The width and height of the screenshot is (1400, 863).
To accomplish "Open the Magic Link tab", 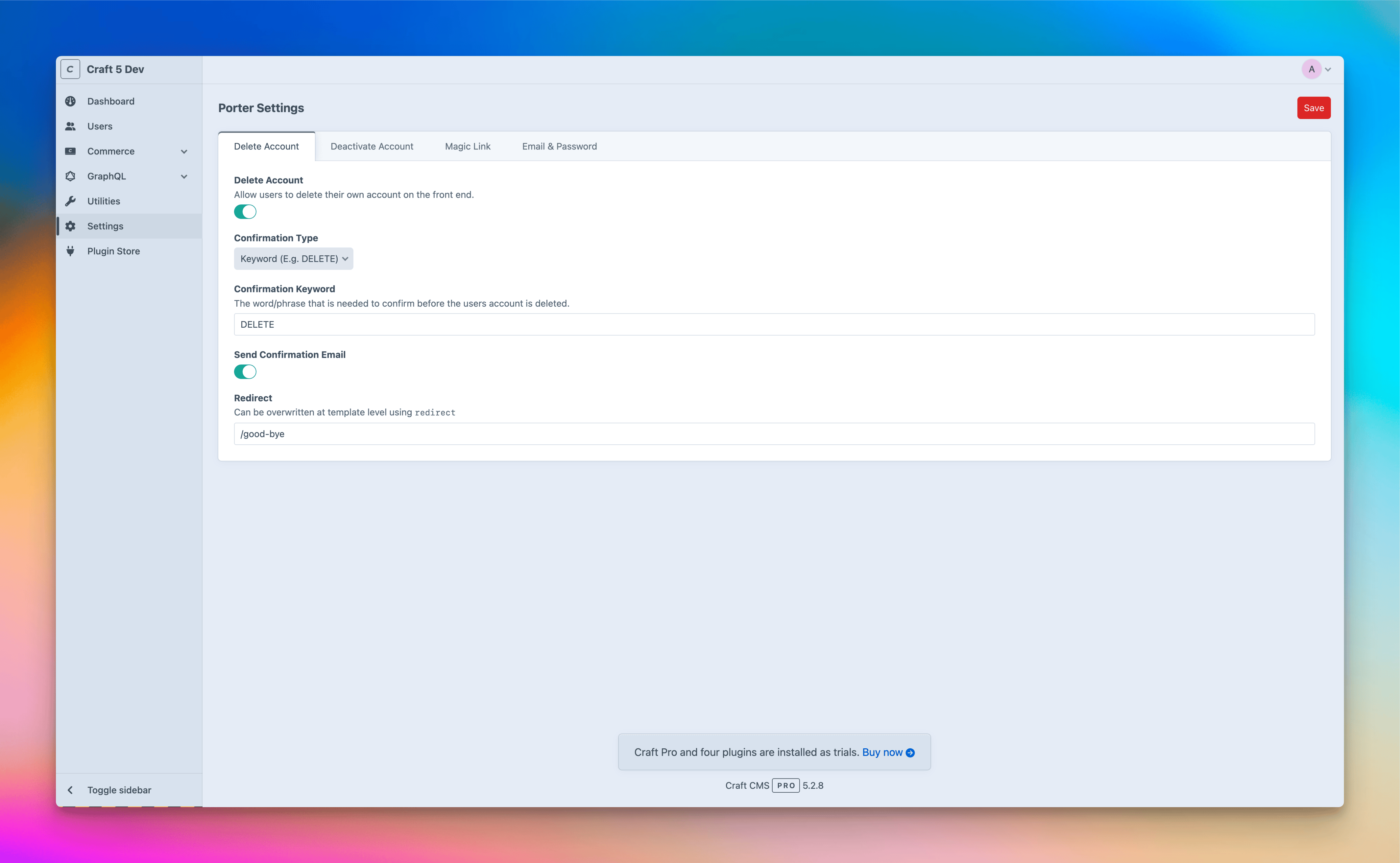I will [x=467, y=146].
